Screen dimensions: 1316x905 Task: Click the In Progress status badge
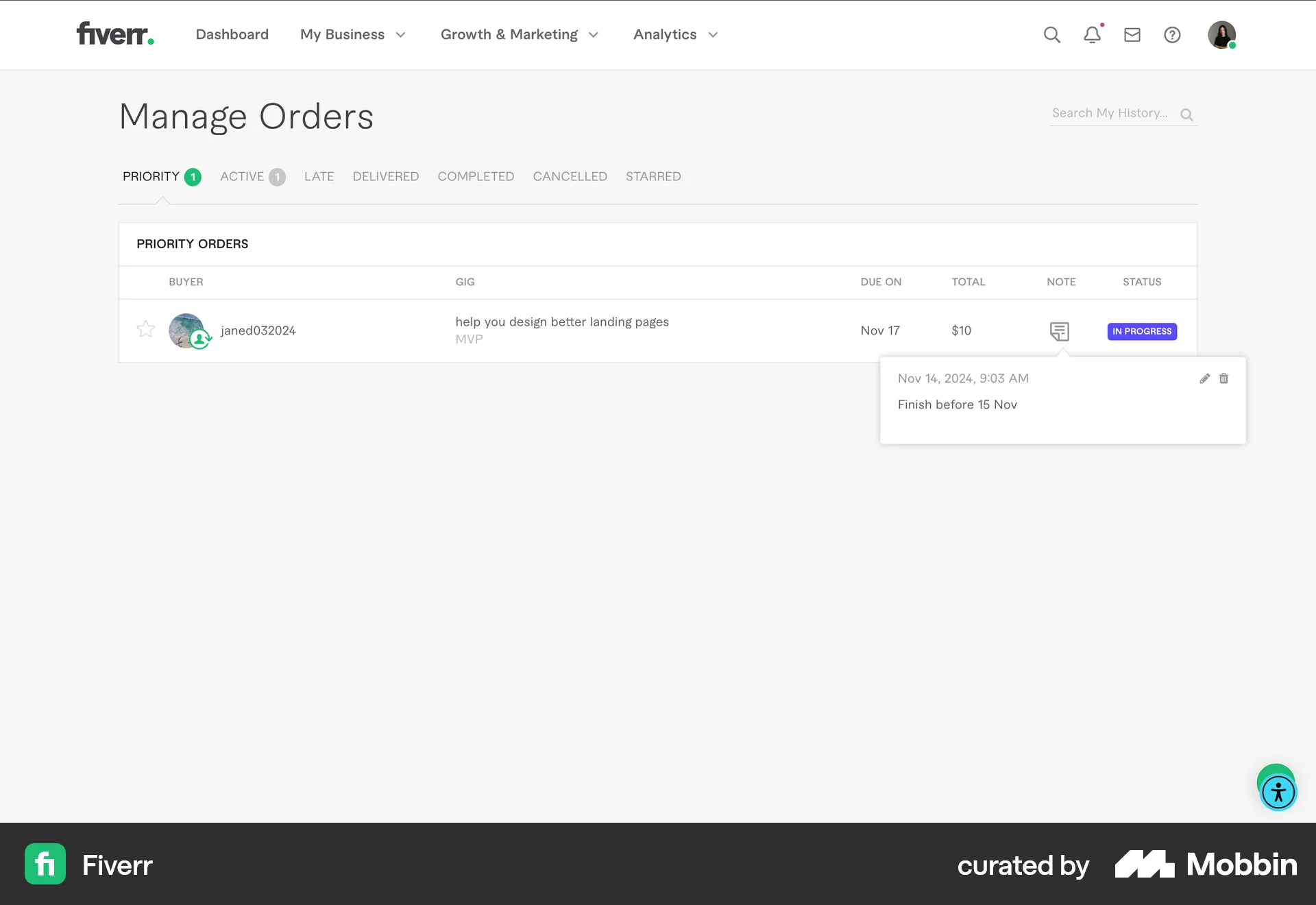1142,331
